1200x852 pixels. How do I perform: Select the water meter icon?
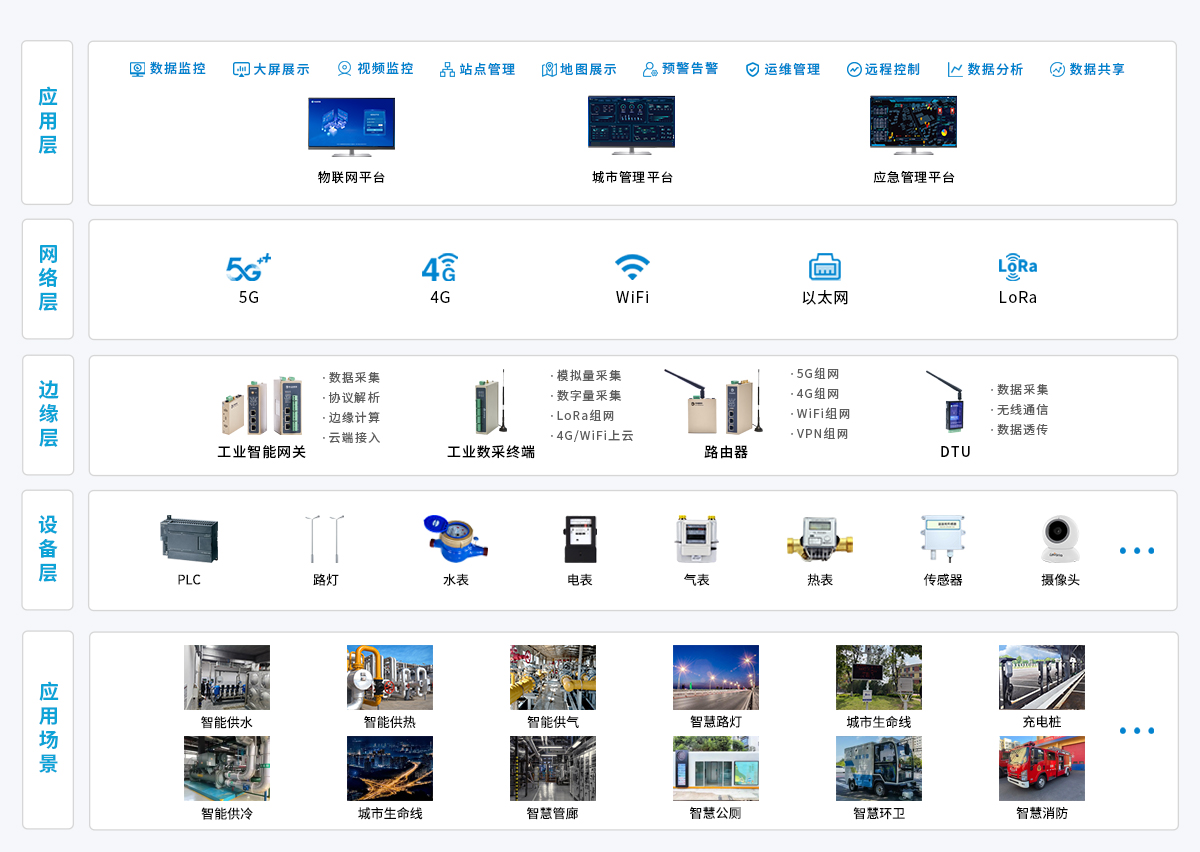pyautogui.click(x=455, y=539)
